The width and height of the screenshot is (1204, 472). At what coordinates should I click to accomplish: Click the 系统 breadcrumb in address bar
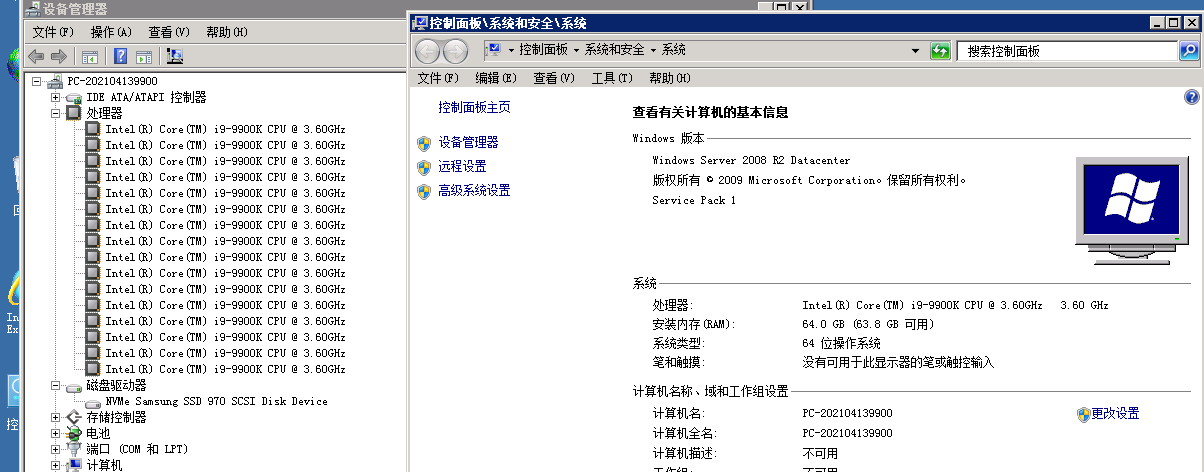click(x=674, y=50)
